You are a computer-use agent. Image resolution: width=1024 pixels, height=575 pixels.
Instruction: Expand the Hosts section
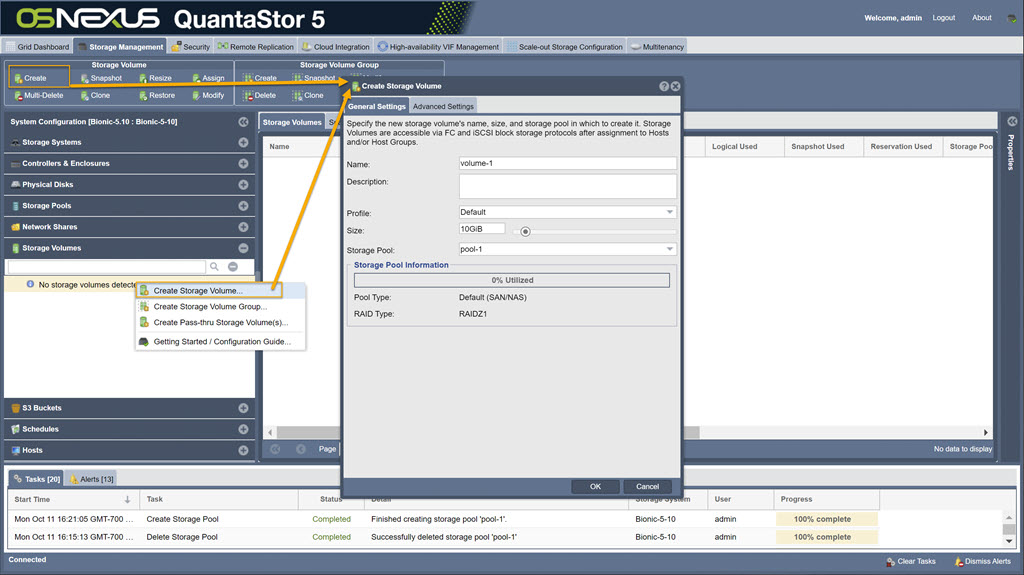point(243,450)
